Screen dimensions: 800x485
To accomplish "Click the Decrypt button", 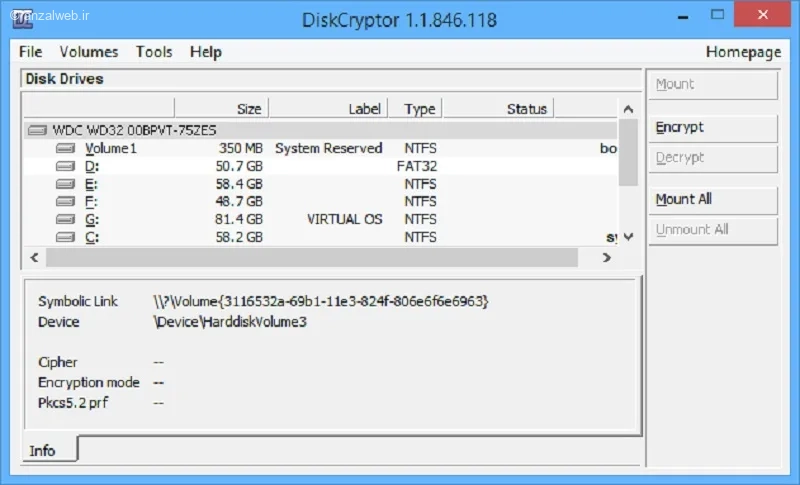I will coord(713,158).
